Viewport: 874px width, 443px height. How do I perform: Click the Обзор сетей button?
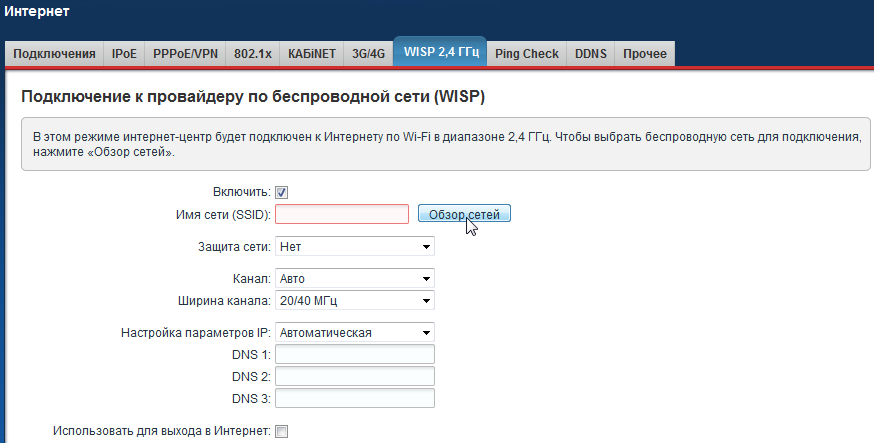tap(464, 214)
